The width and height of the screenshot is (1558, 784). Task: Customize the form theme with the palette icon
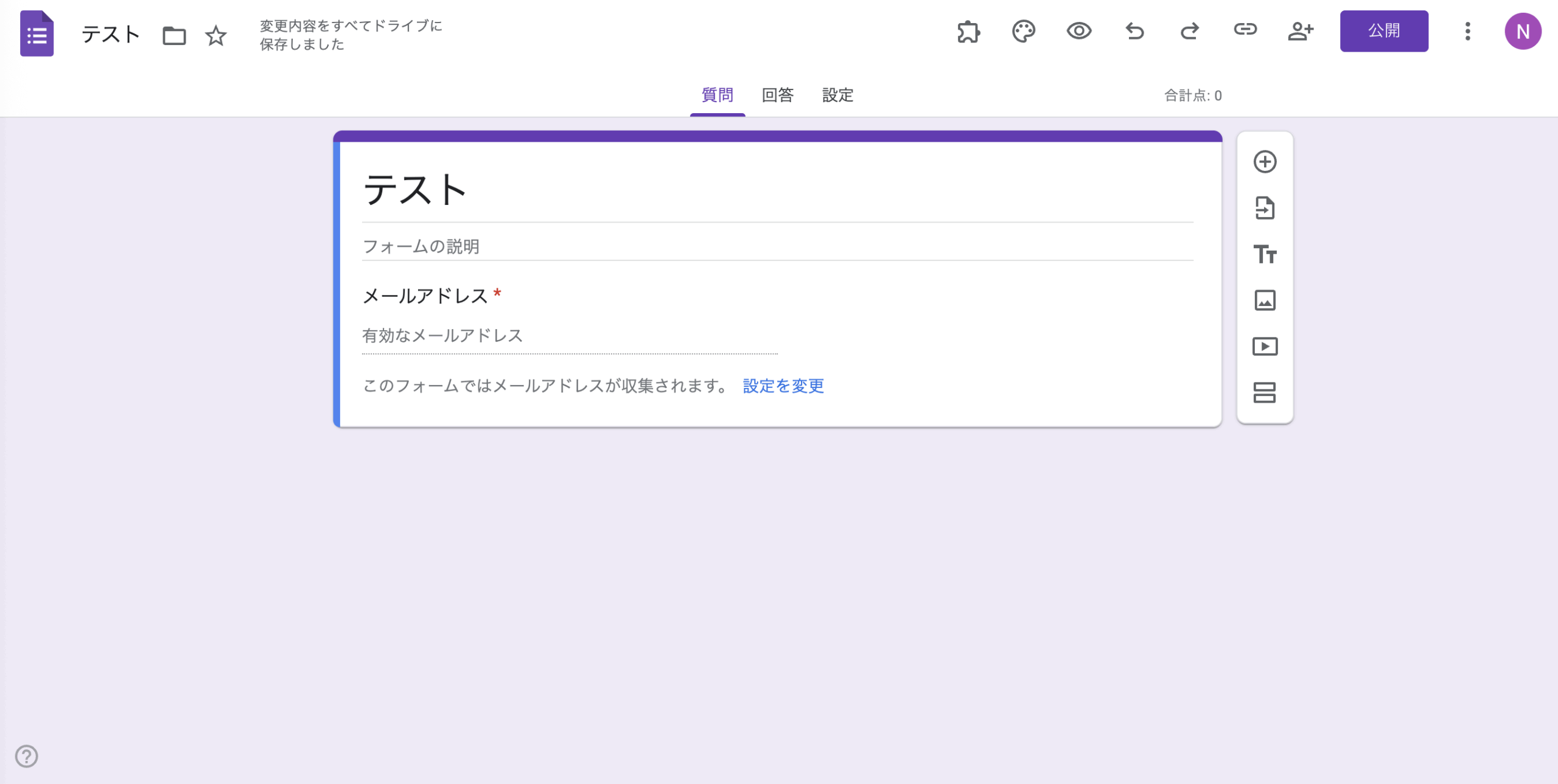point(1024,32)
